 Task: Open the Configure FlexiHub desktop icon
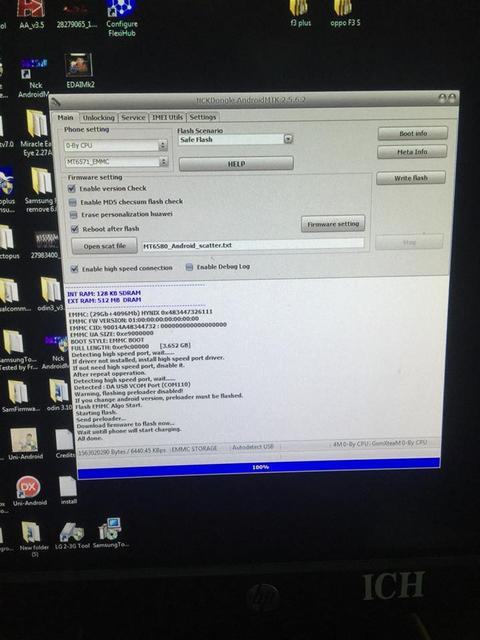coord(122,18)
